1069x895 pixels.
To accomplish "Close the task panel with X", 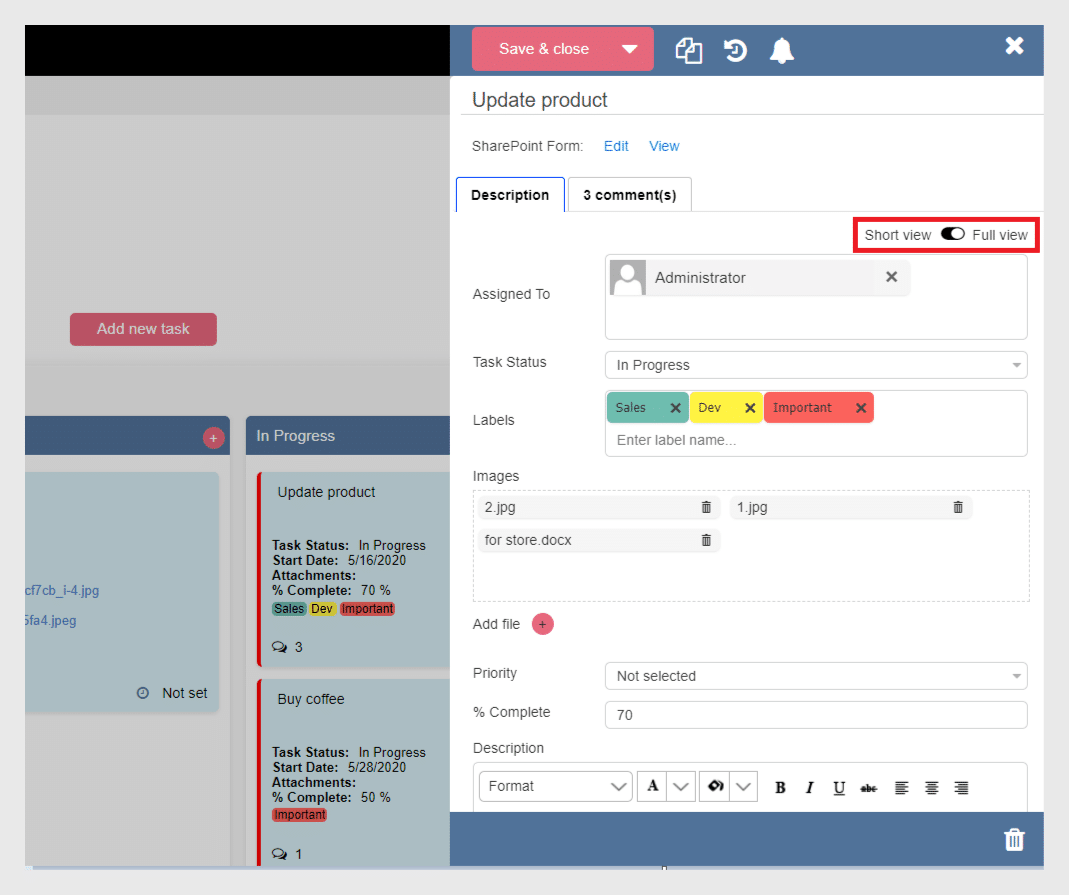I will point(1014,46).
